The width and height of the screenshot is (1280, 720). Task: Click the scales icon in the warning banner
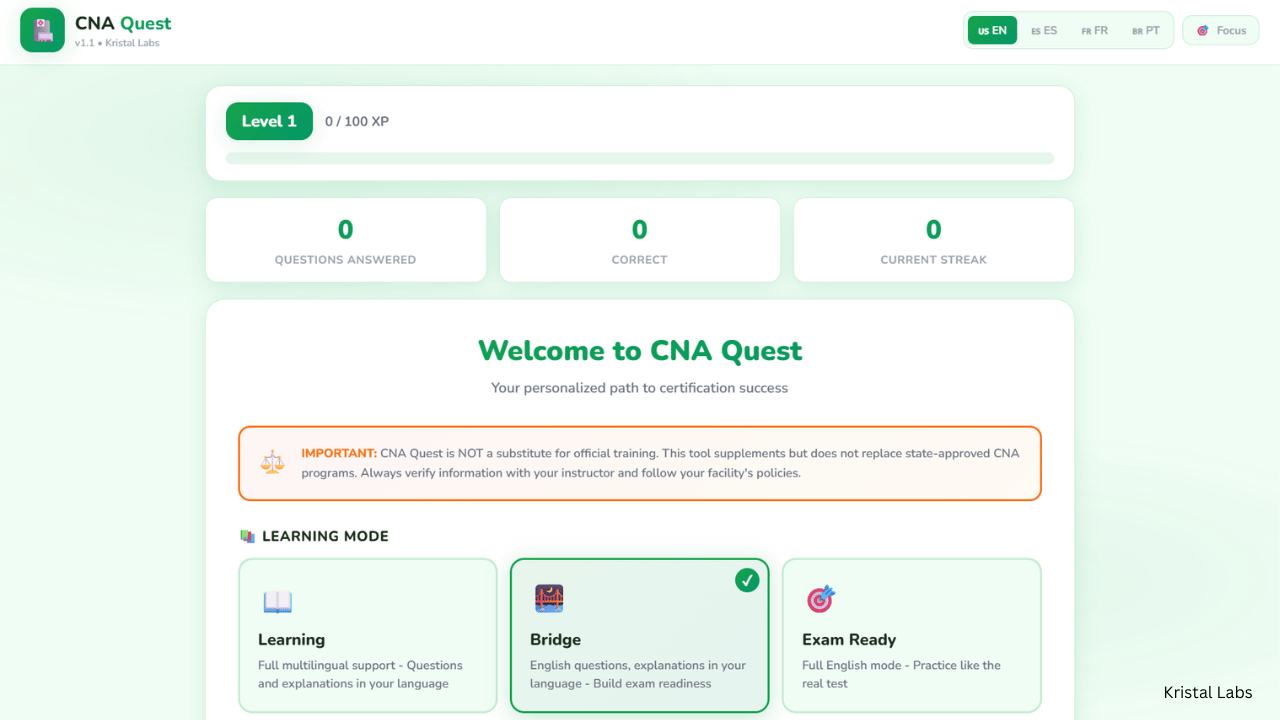[x=272, y=462]
